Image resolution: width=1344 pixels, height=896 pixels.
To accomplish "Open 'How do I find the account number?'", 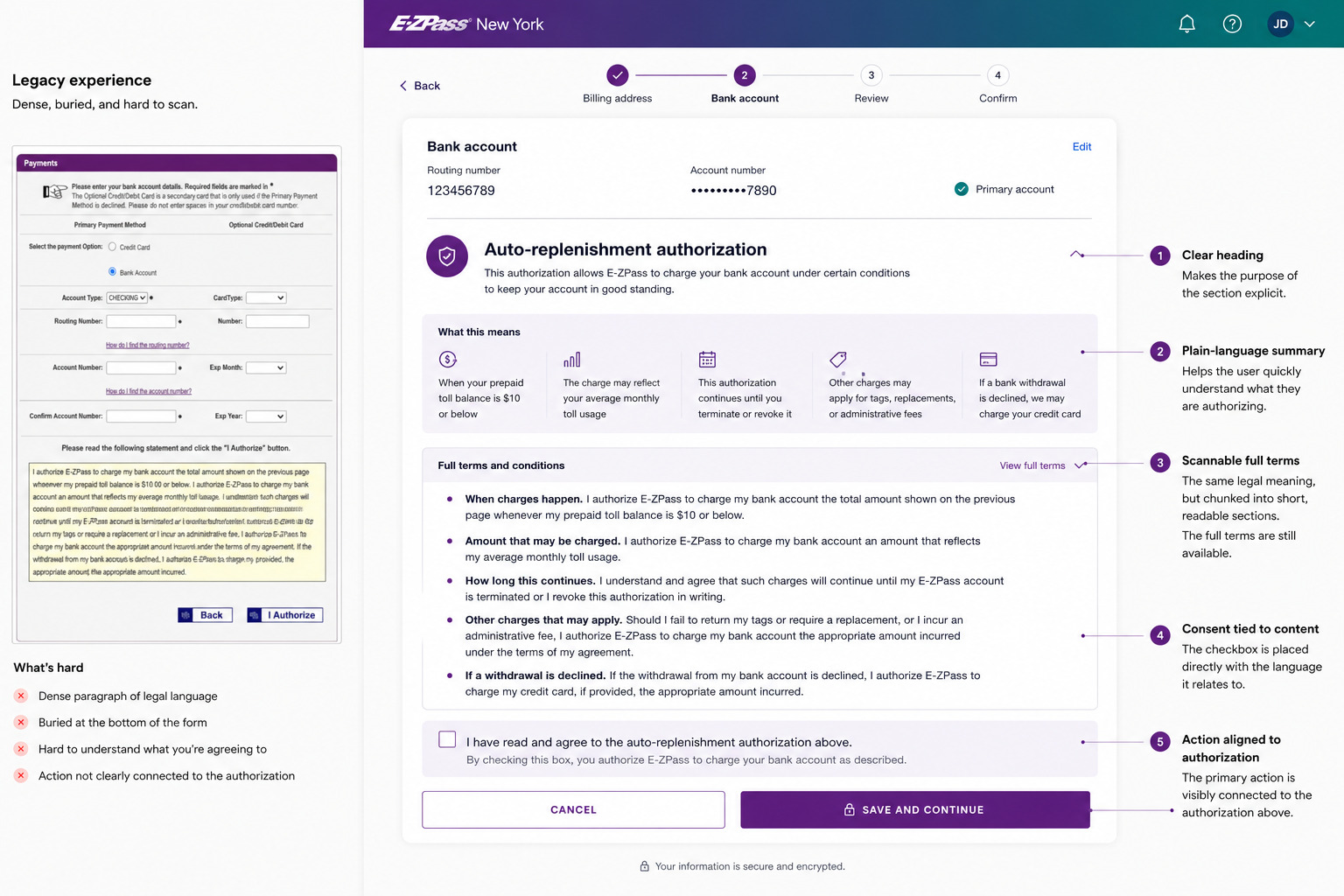I will tap(149, 391).
